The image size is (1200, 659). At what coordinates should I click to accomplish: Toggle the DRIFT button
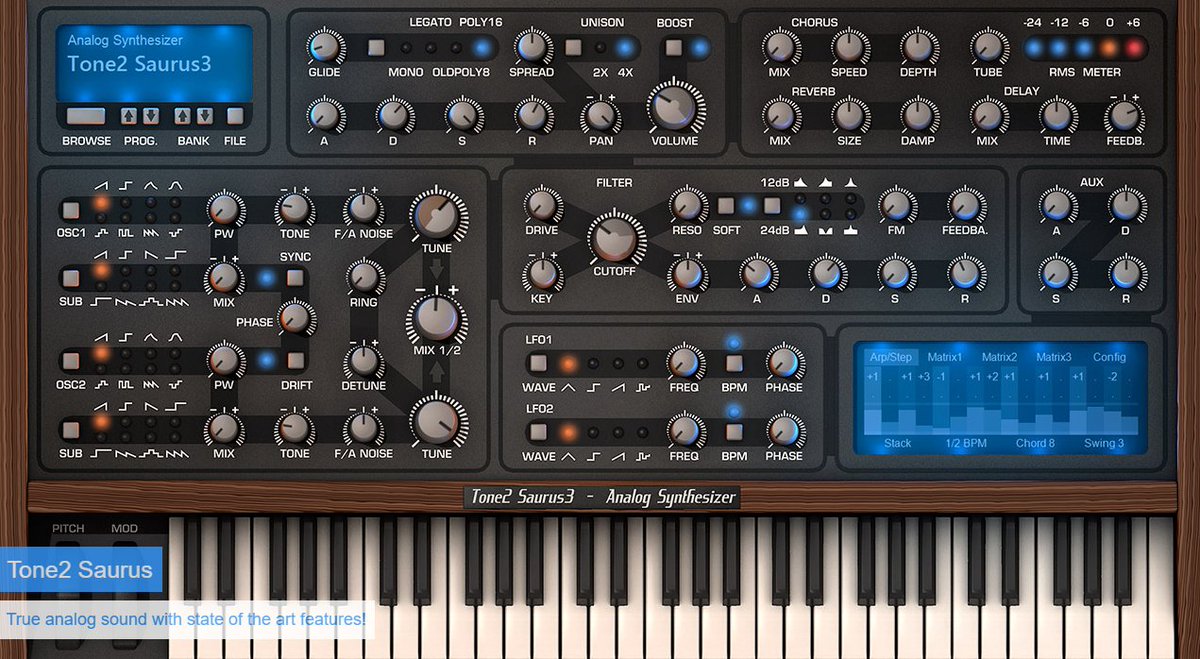coord(295,361)
